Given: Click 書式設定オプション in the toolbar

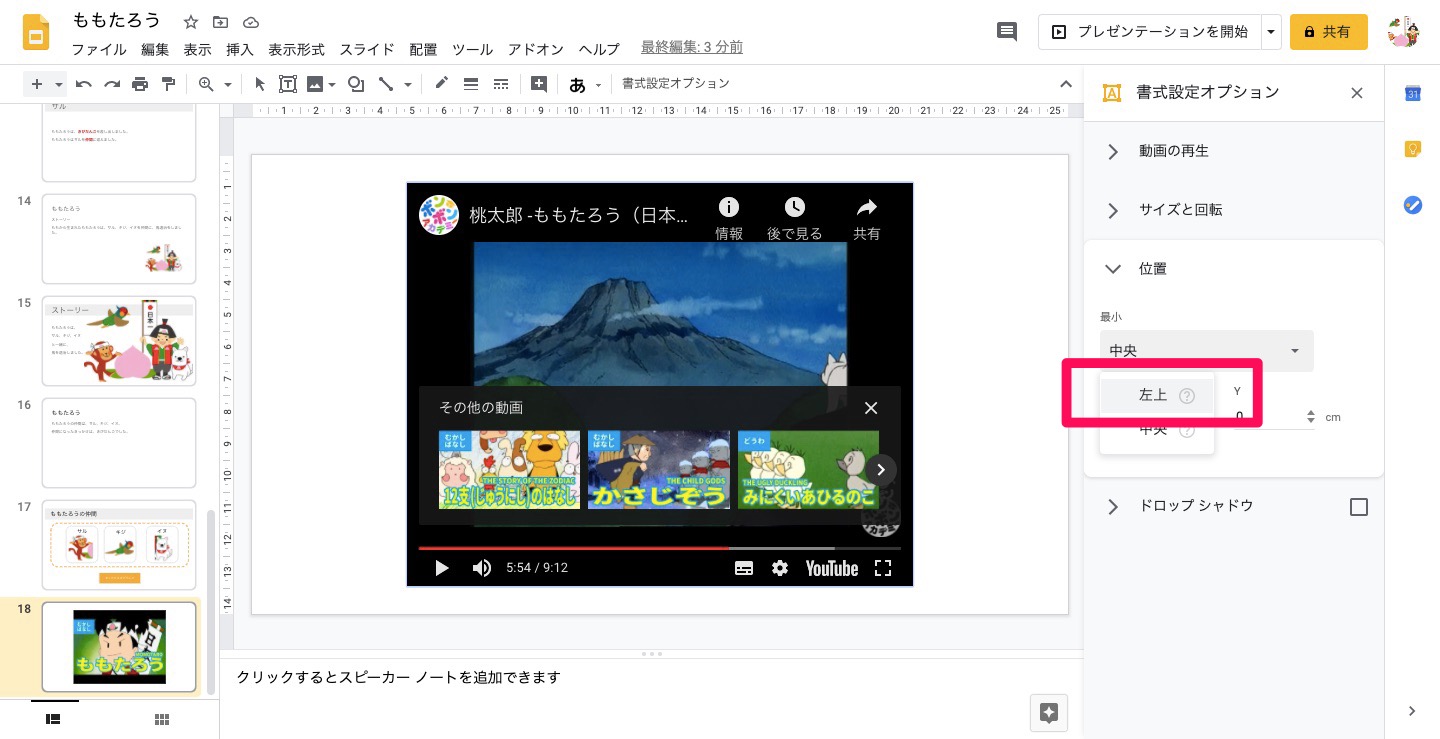Looking at the screenshot, I should pos(676,84).
